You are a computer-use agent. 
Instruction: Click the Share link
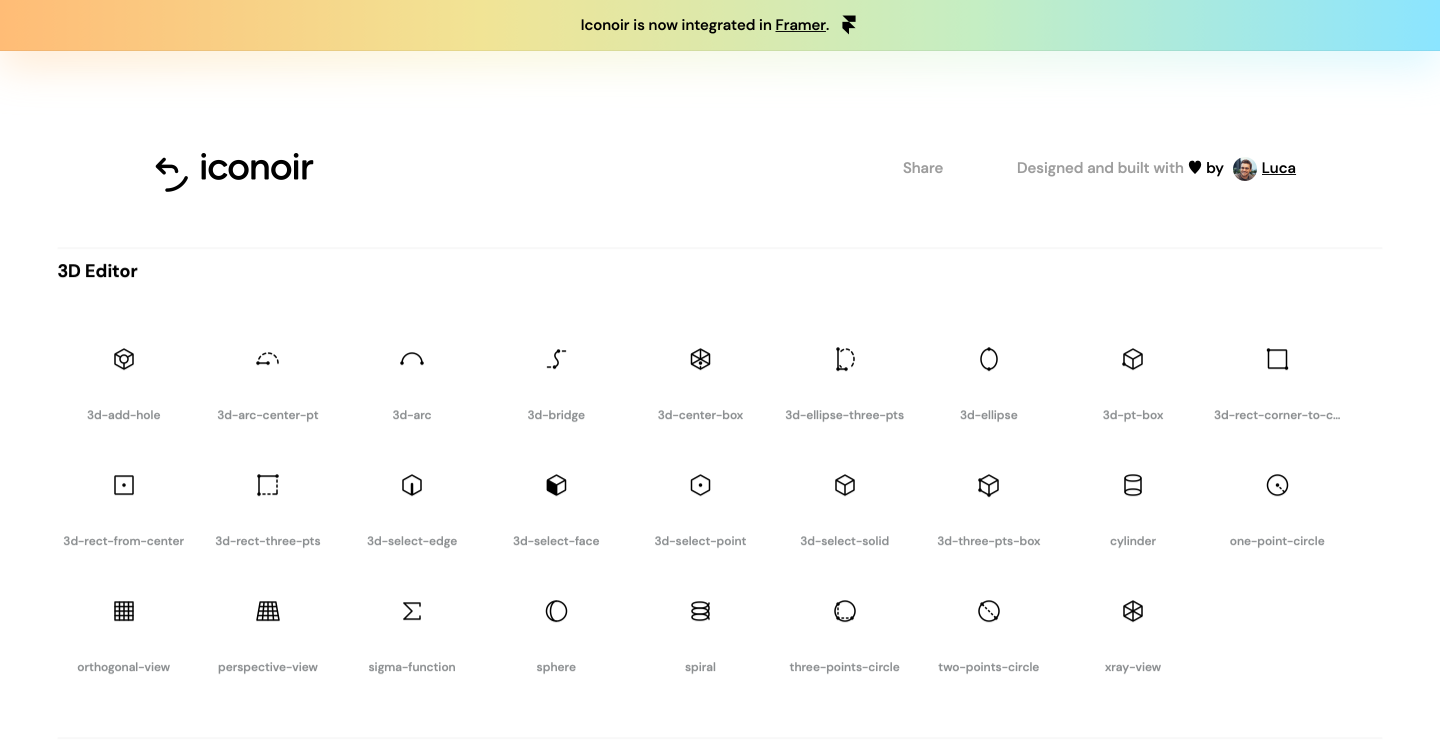tap(923, 168)
